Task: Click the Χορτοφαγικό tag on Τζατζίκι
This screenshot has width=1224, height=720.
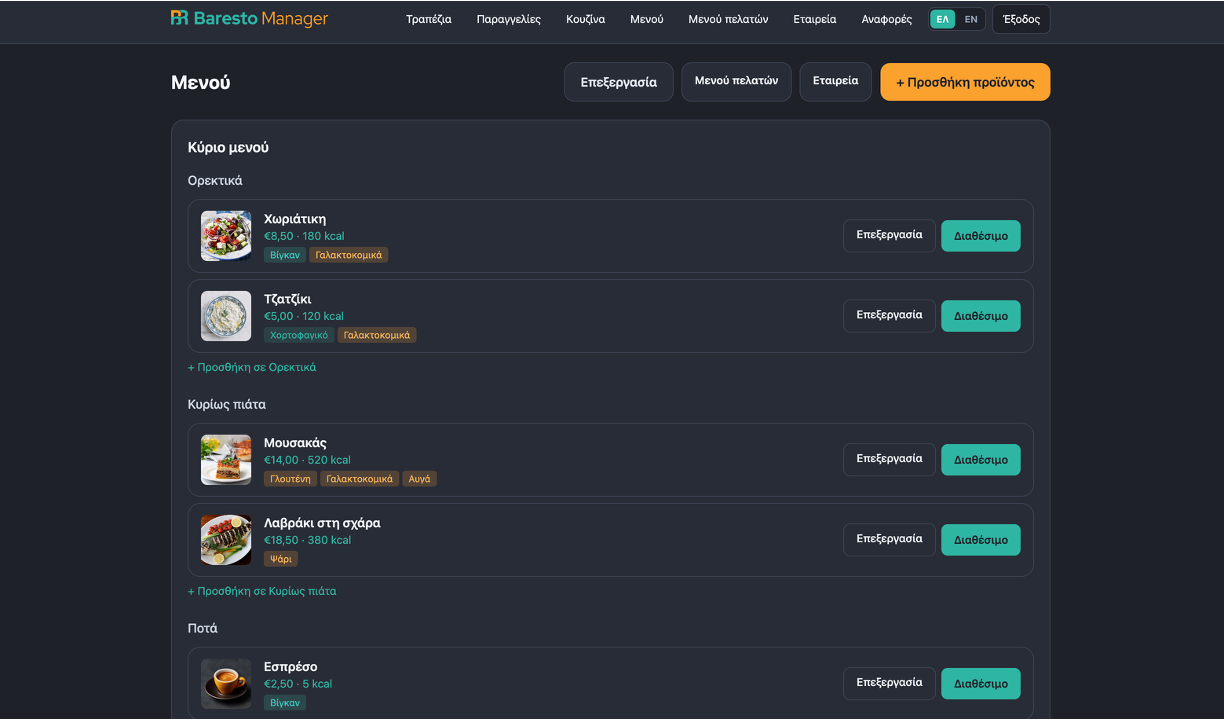Action: tap(299, 335)
